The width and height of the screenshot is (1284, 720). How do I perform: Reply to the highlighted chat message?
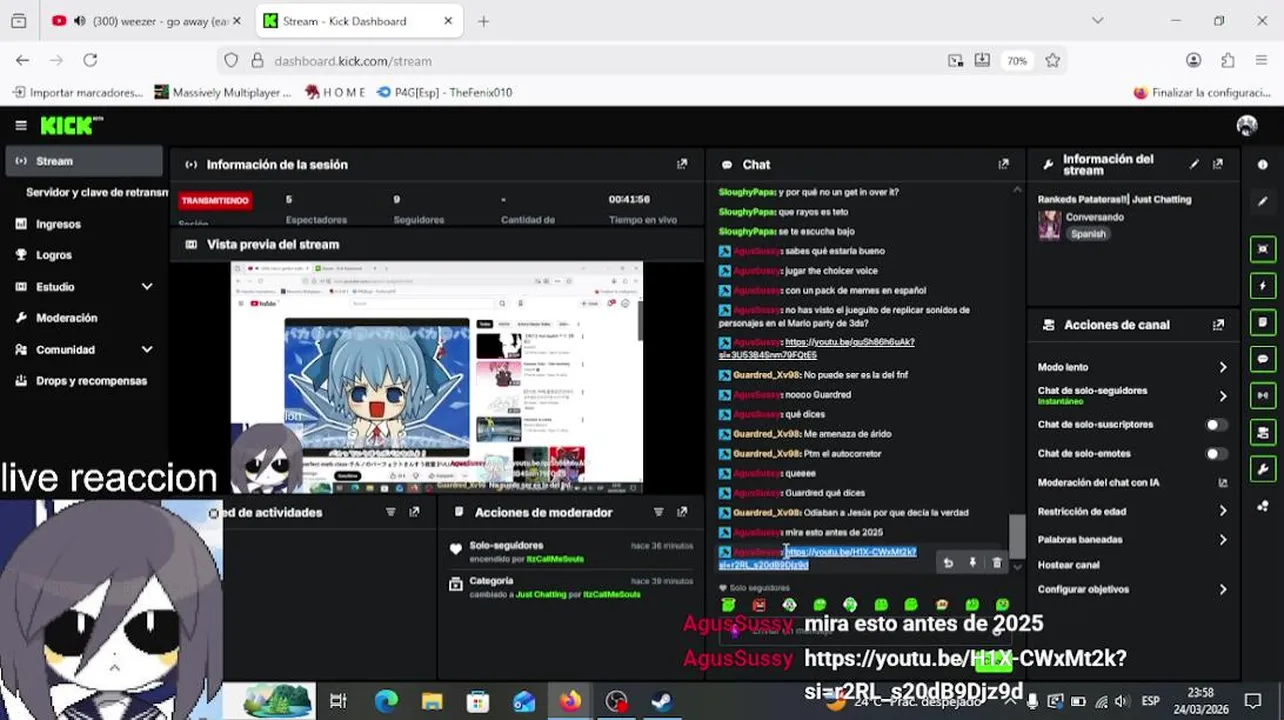pyautogui.click(x=948, y=563)
